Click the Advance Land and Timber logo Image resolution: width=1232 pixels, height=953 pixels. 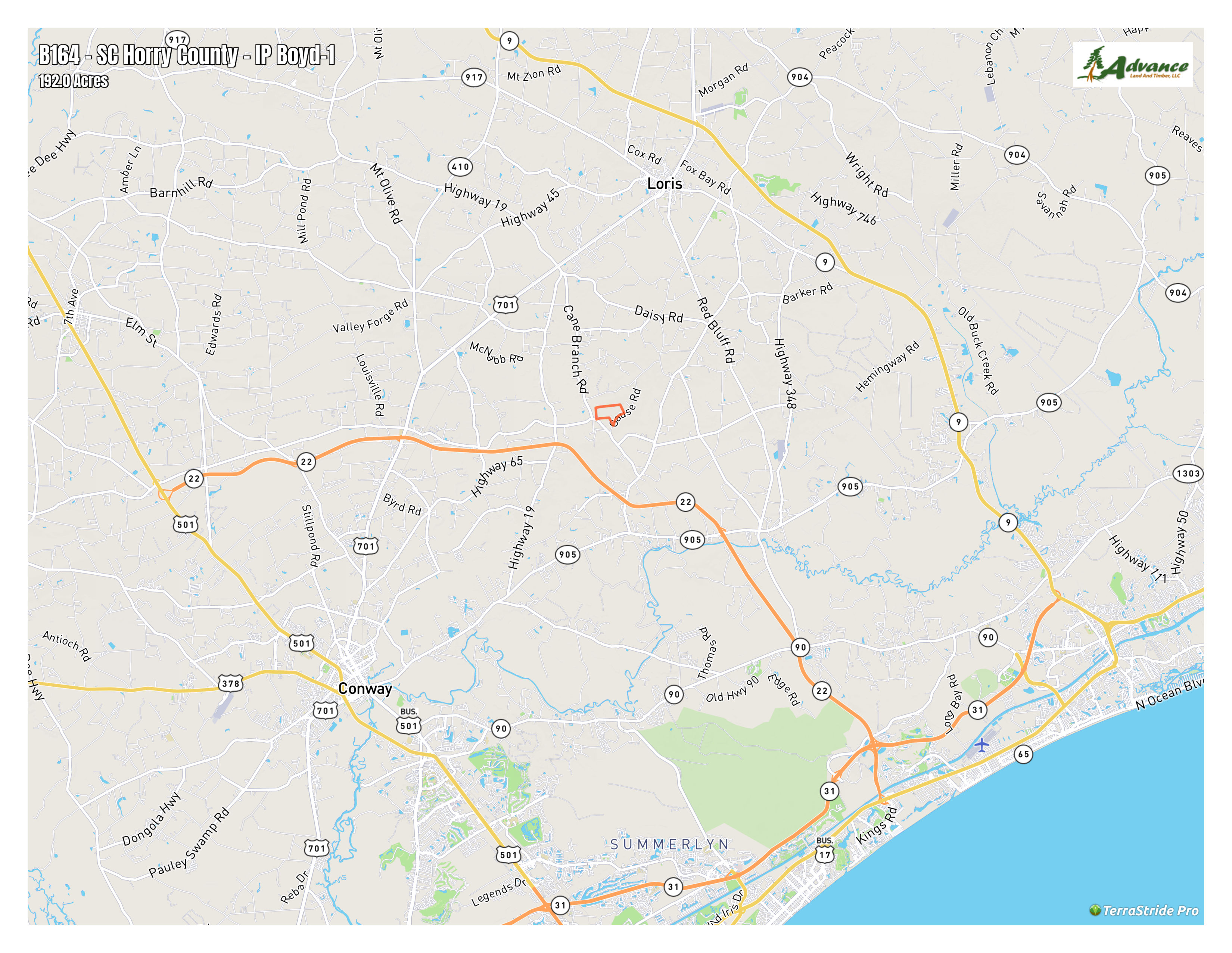pyautogui.click(x=1132, y=64)
